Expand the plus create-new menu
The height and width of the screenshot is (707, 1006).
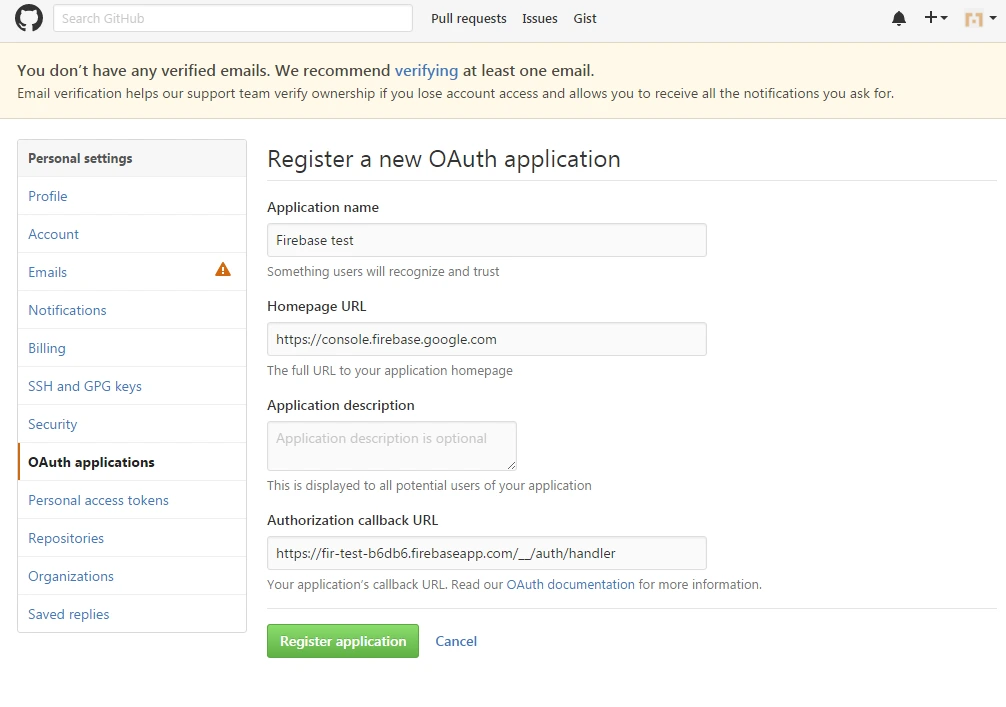(935, 18)
